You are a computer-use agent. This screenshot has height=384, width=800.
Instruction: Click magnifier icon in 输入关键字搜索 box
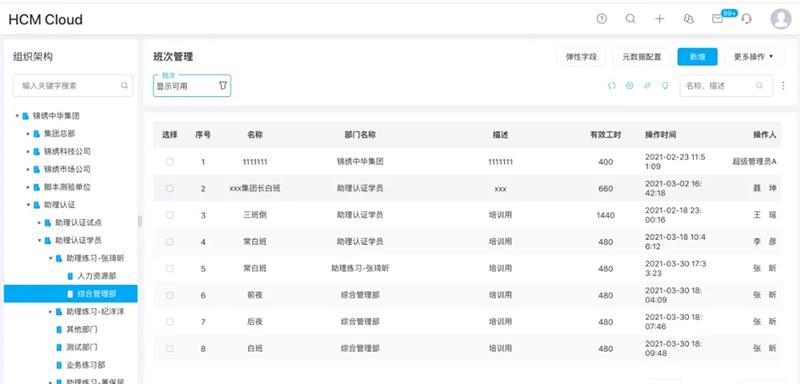124,86
